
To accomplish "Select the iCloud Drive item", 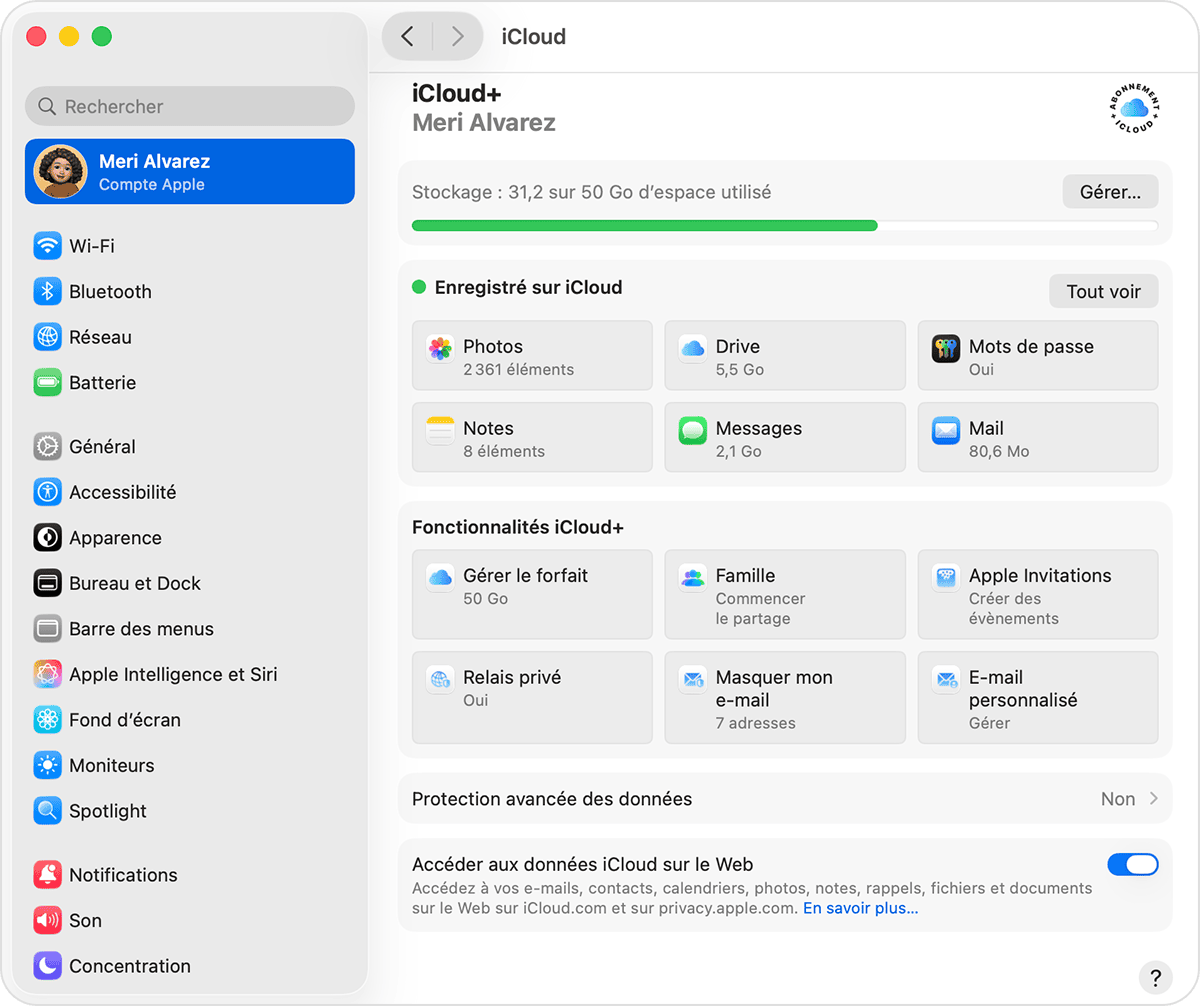I will pos(784,355).
